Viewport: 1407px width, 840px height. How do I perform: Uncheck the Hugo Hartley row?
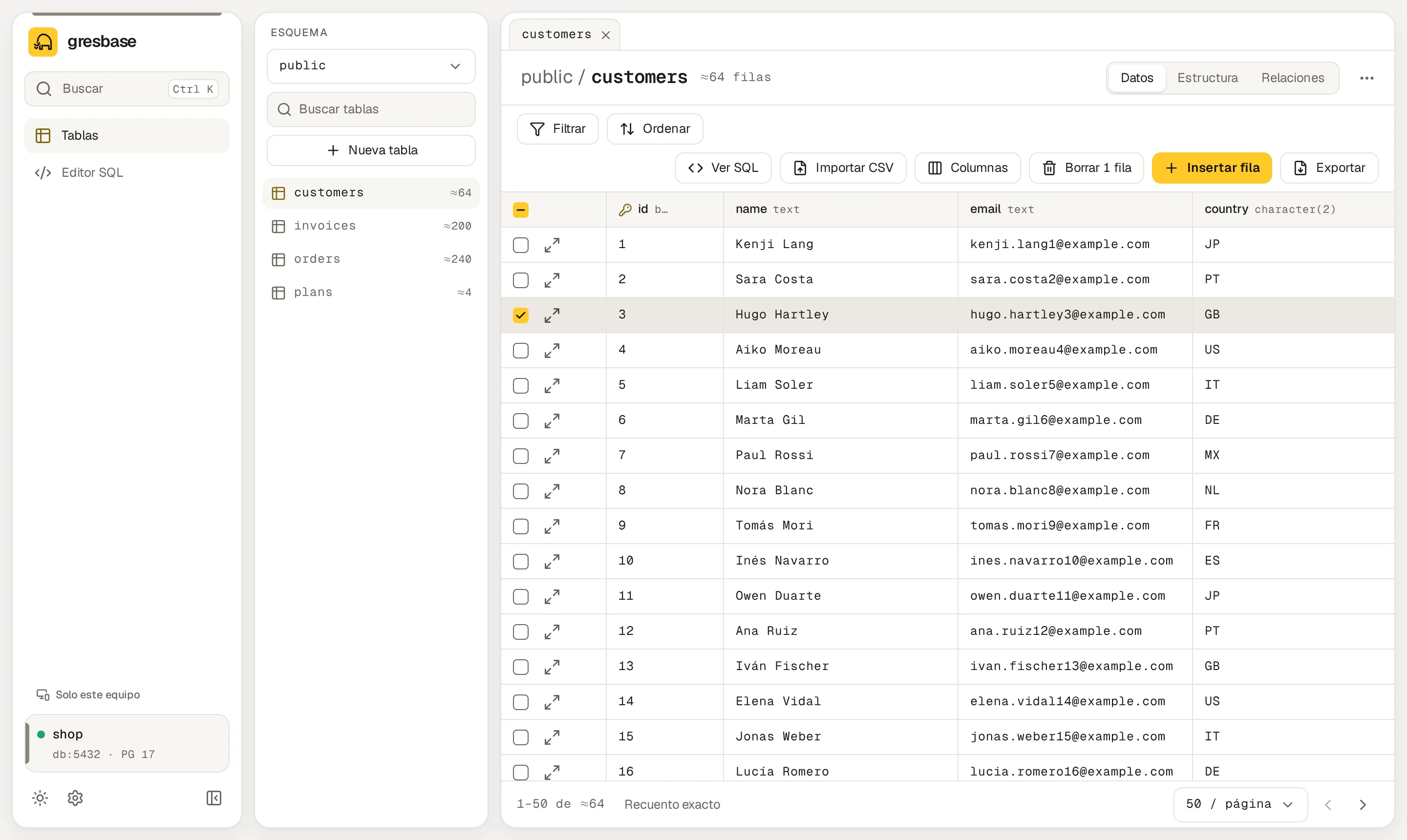point(520,315)
